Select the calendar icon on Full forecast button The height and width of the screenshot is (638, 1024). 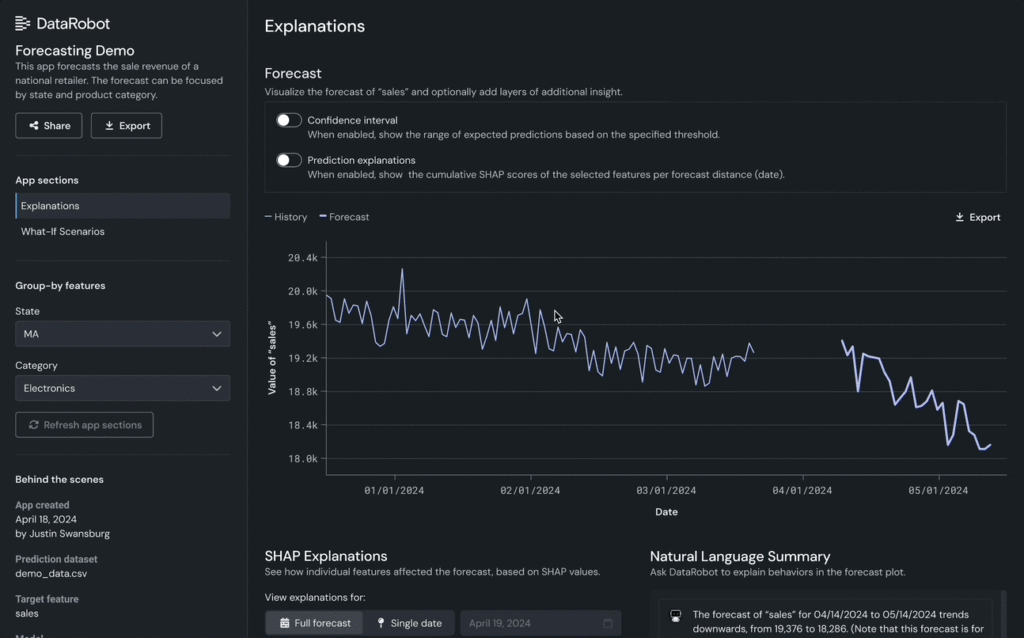(284, 621)
